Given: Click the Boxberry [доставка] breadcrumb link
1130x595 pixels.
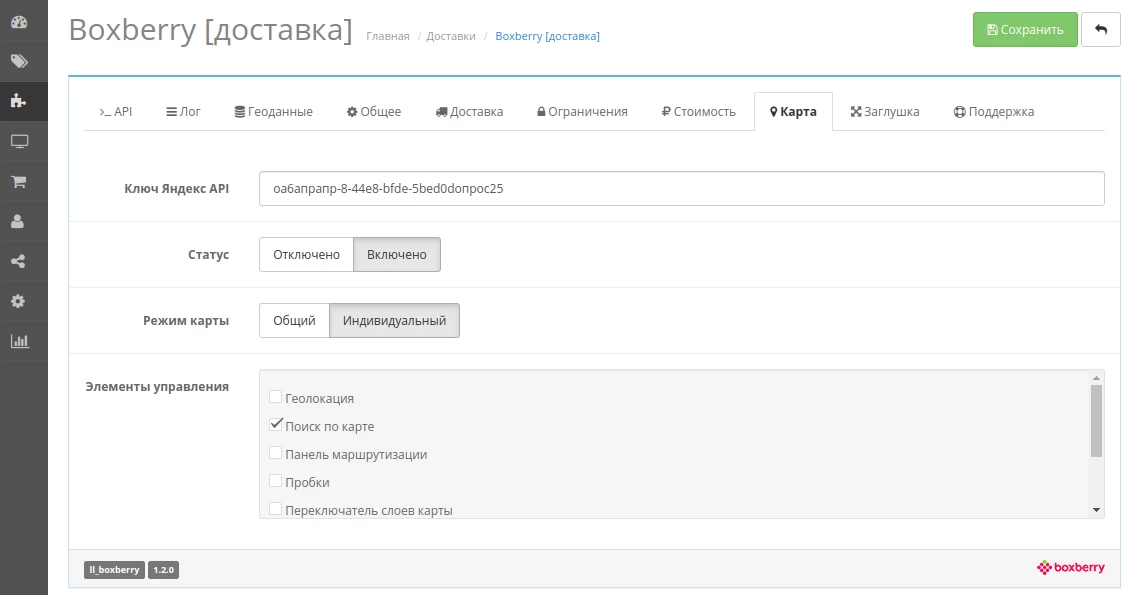Looking at the screenshot, I should (x=547, y=36).
